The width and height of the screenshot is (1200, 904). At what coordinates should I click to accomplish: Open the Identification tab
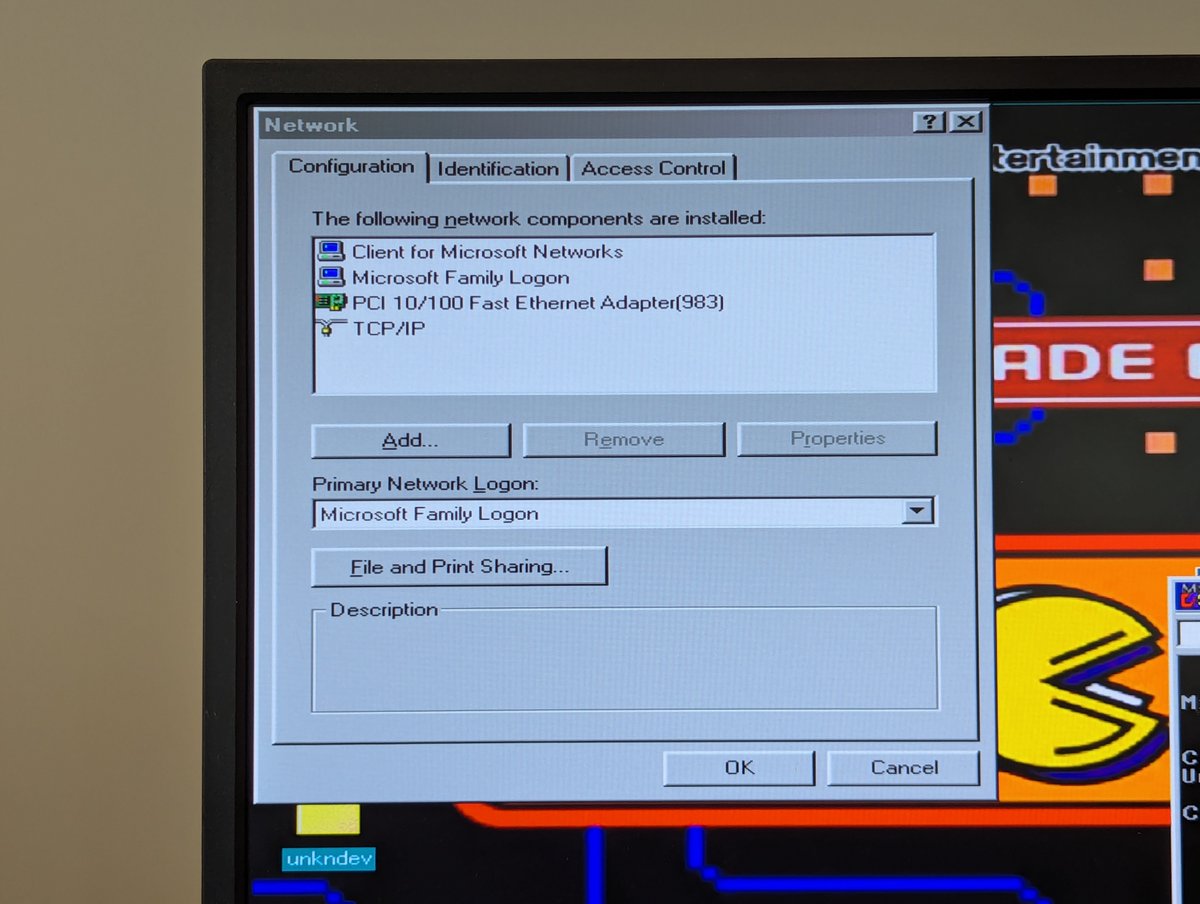pyautogui.click(x=498, y=168)
